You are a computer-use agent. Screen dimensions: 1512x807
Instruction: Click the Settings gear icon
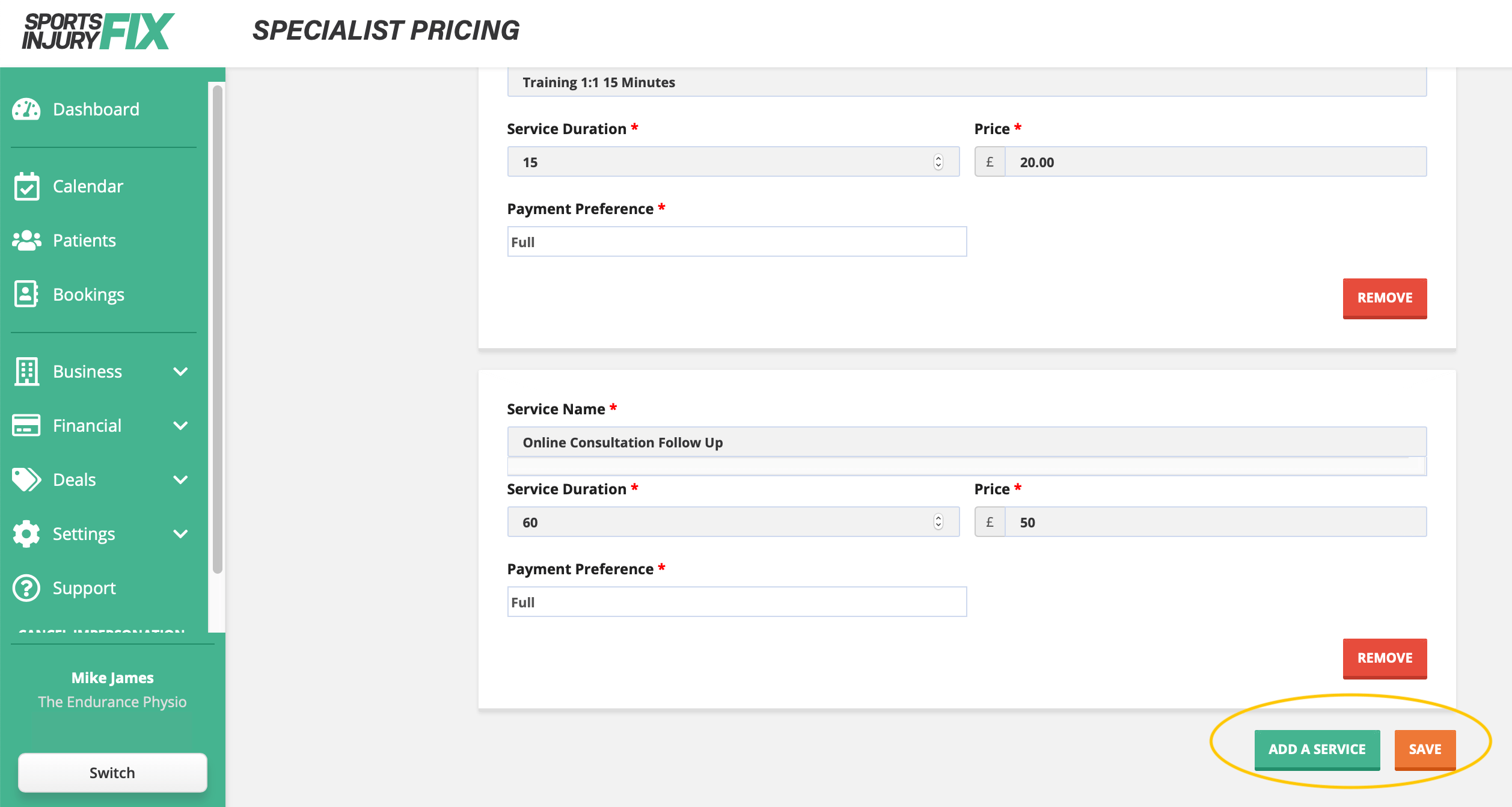(26, 534)
